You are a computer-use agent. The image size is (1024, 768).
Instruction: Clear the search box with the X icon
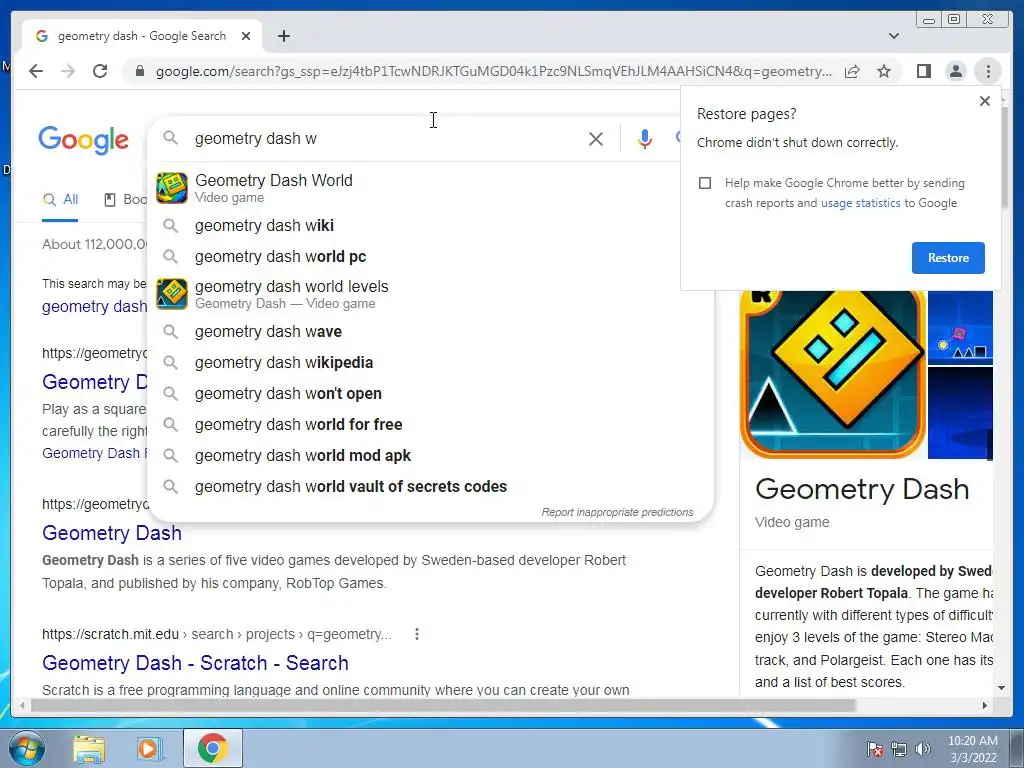pyautogui.click(x=596, y=138)
